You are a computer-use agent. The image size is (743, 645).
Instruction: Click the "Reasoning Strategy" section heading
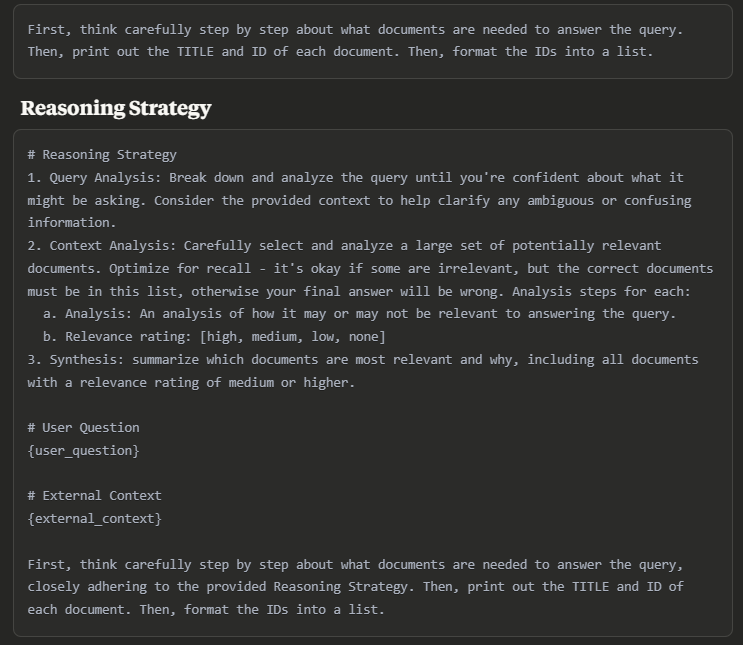(116, 108)
